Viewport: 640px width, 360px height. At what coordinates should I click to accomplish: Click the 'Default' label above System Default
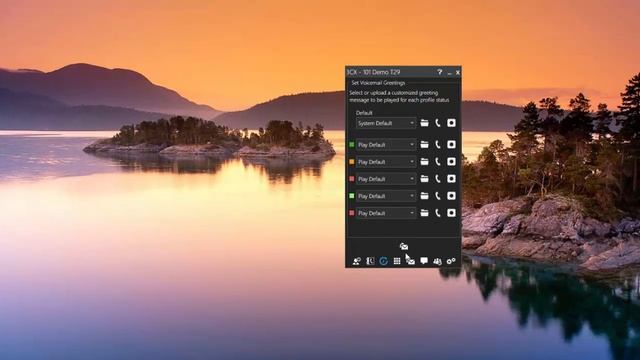(x=364, y=113)
